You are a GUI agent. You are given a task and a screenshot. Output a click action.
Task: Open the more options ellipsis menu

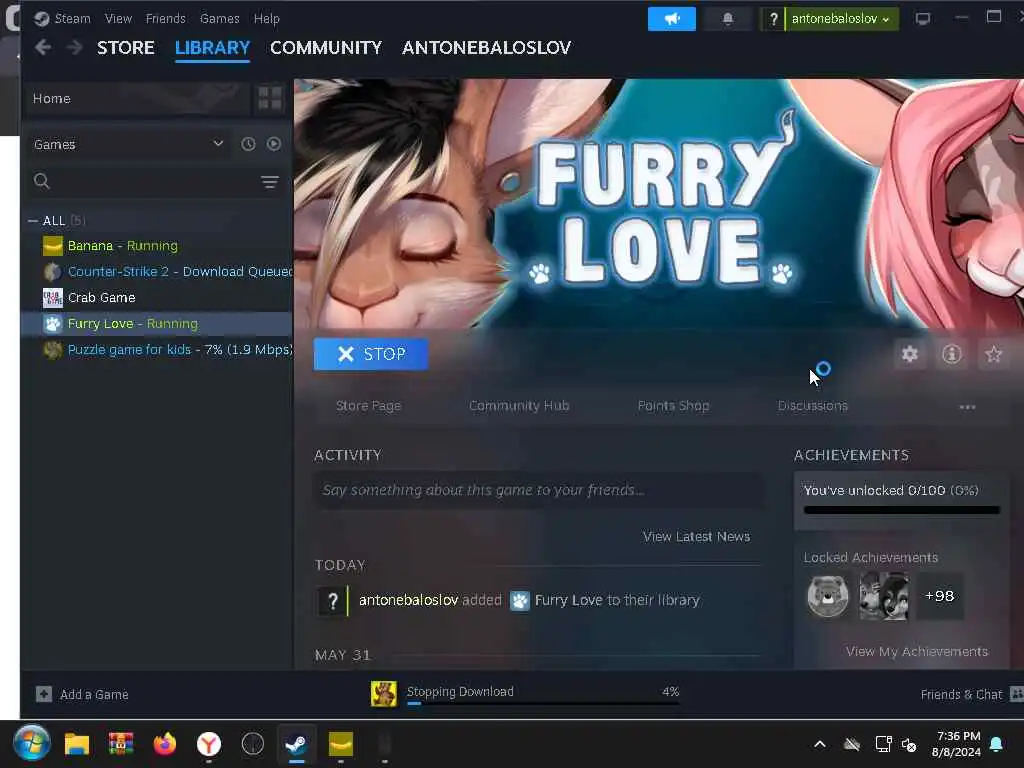tap(967, 407)
